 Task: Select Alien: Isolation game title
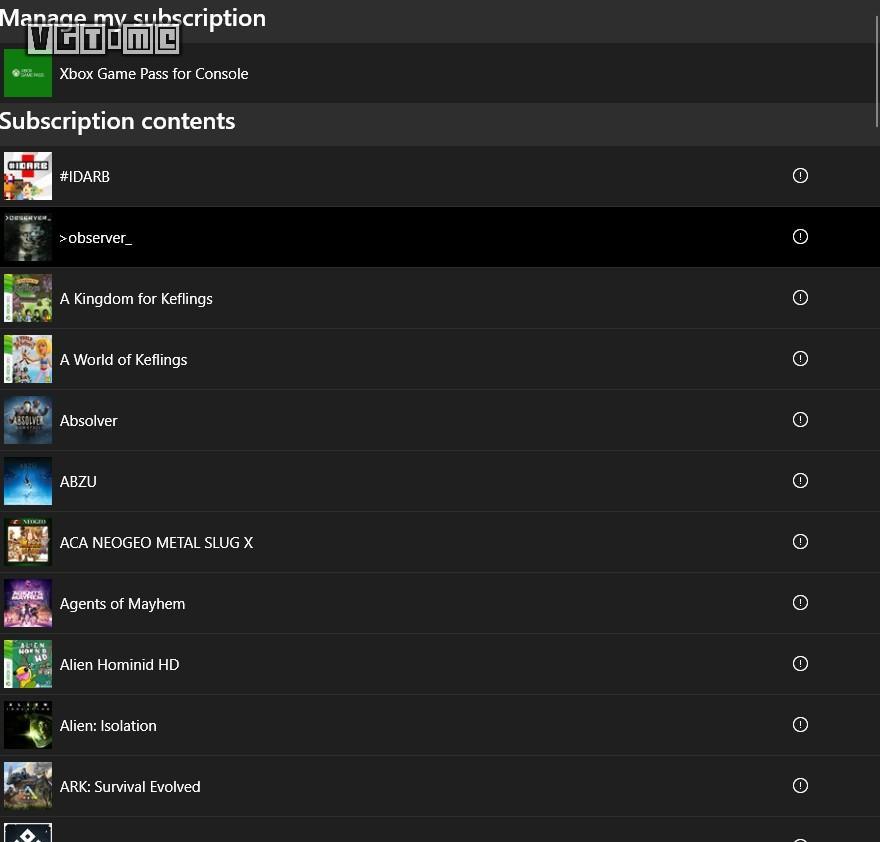108,726
